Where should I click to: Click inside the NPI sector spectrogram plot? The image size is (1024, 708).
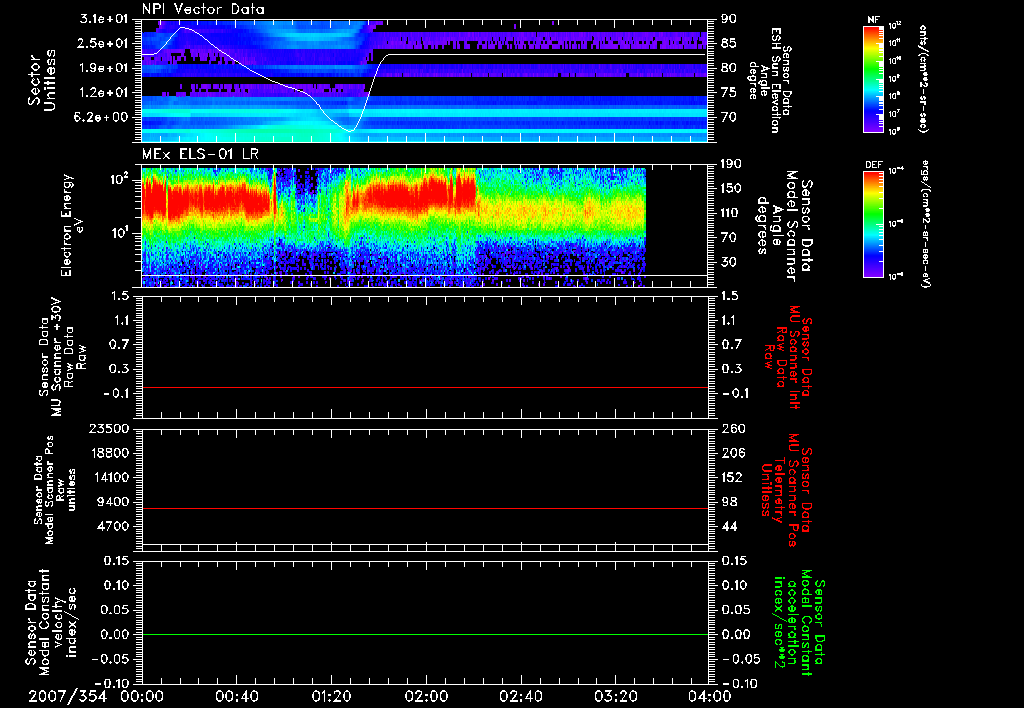(424, 80)
